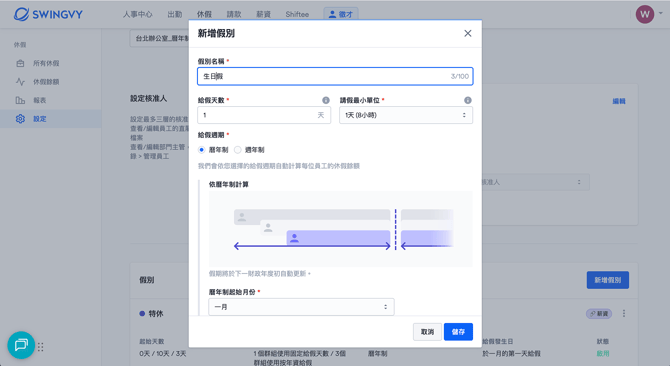Show info tooltip for 請假最小單位
The height and width of the screenshot is (366, 670).
click(x=467, y=100)
